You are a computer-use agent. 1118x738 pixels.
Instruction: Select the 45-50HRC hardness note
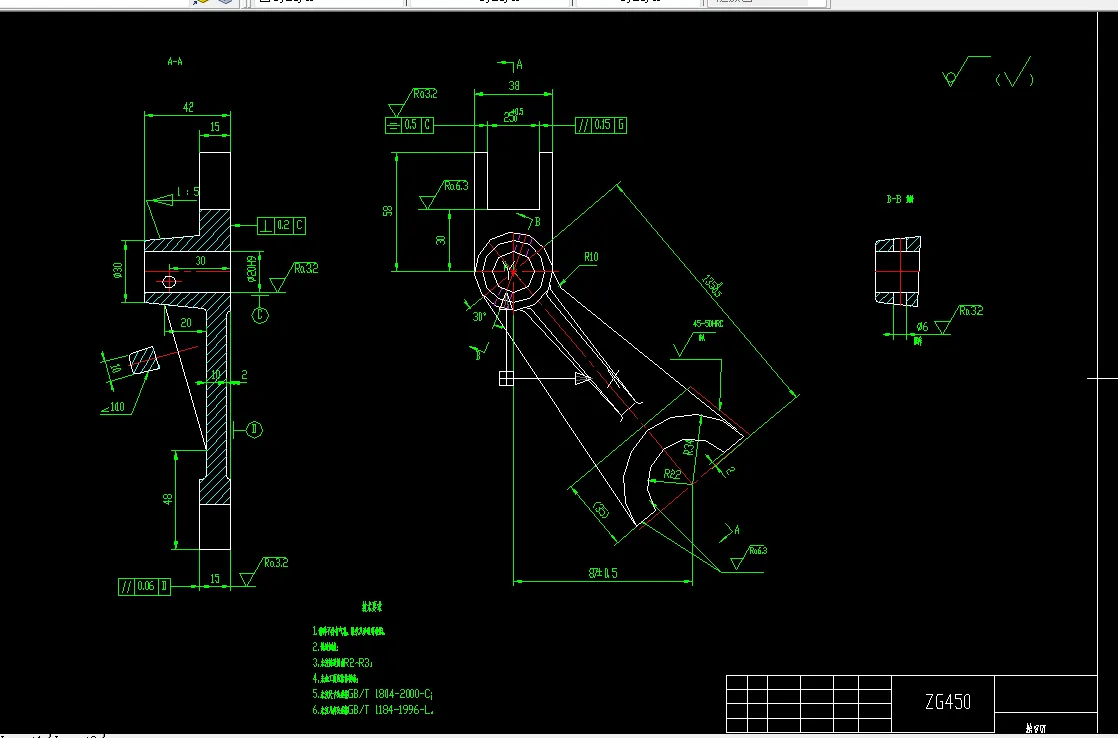708,324
